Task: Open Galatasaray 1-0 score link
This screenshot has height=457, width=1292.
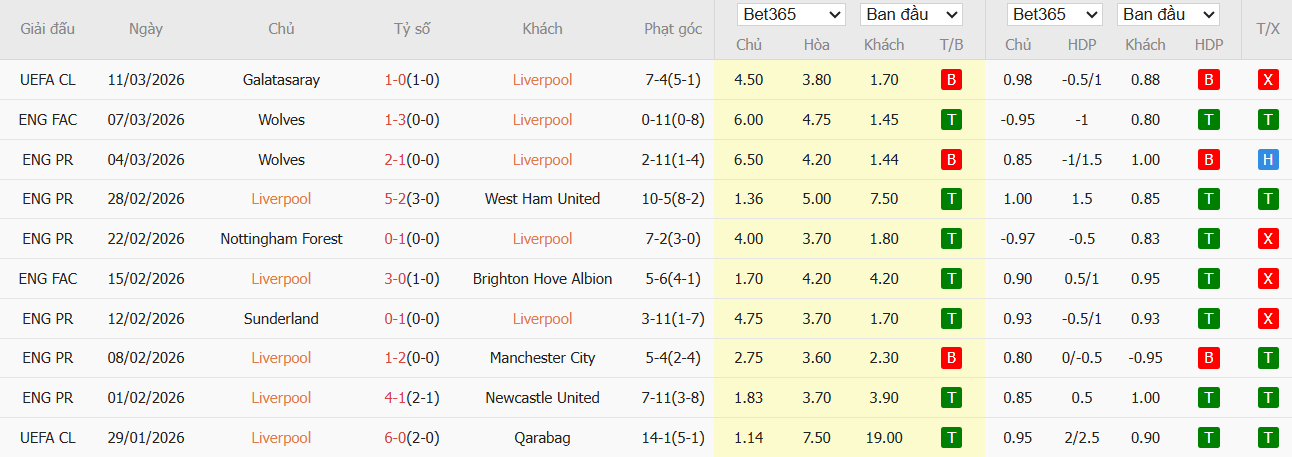Action: (412, 80)
